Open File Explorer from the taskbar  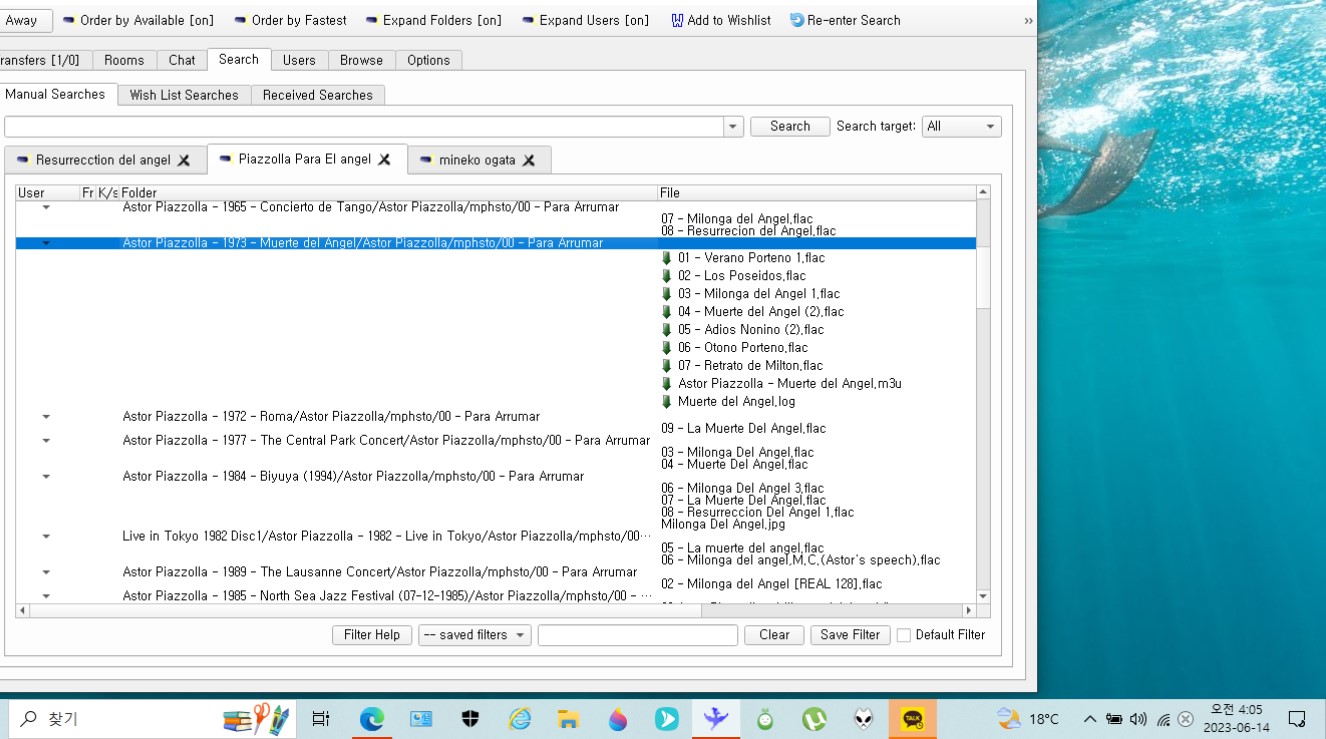tap(568, 719)
